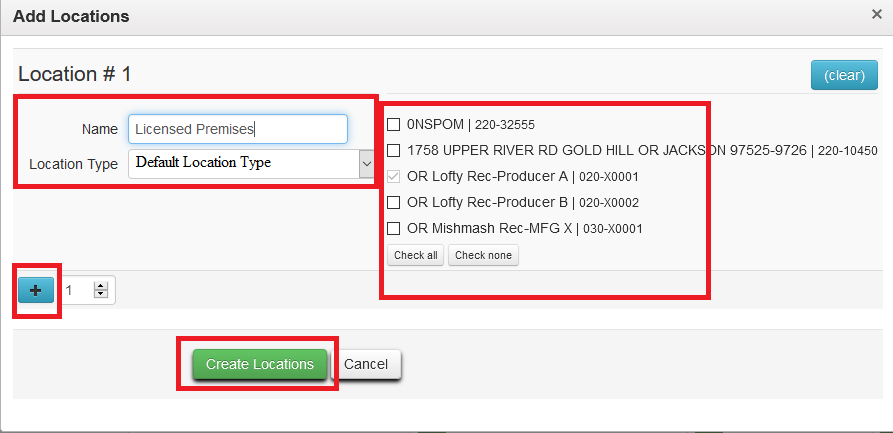Increase the location count with up arrow
Image resolution: width=893 pixels, height=433 pixels.
click(x=100, y=285)
